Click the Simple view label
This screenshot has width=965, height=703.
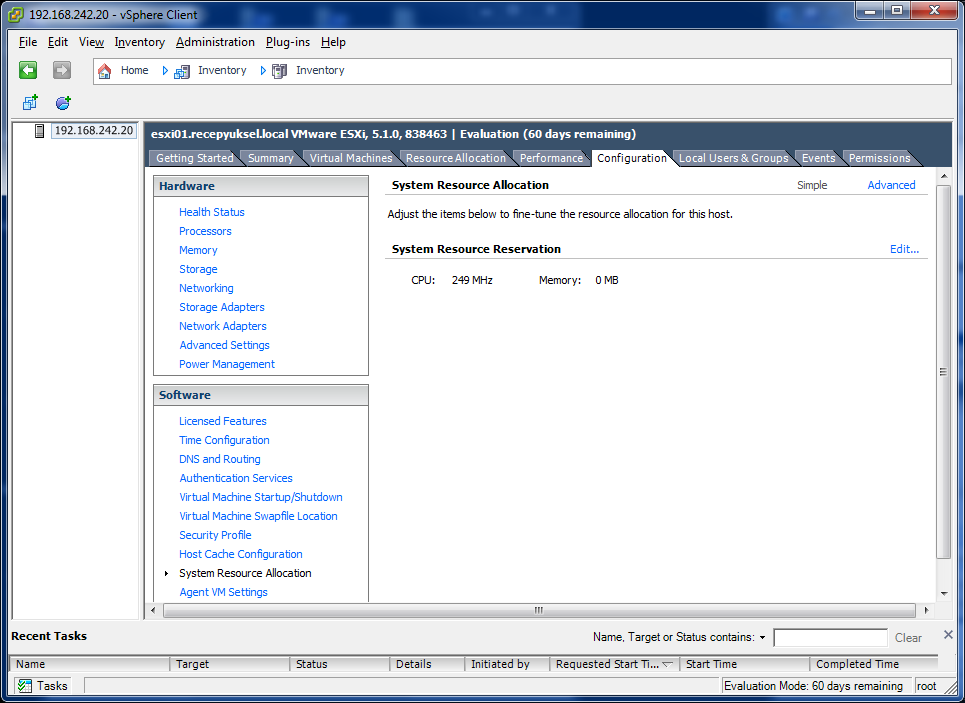click(x=812, y=185)
